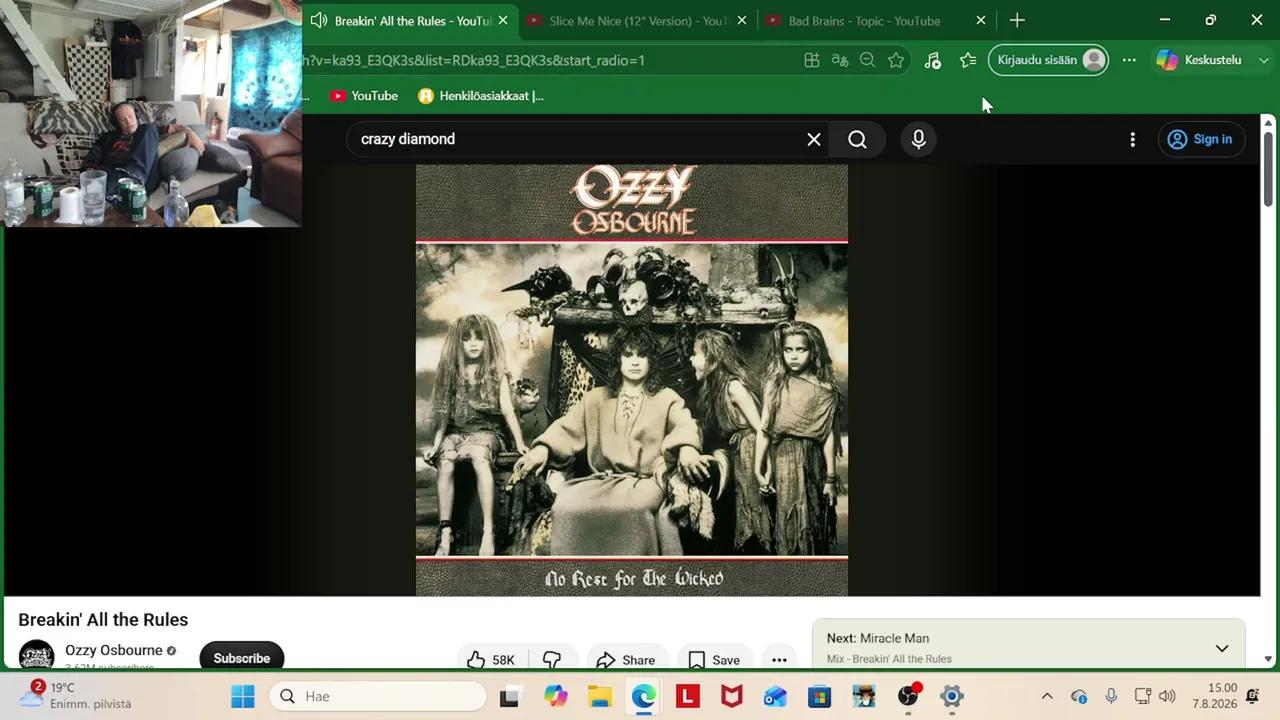Open the Keskustelu Copilot chat button
Image resolution: width=1280 pixels, height=720 pixels.
click(1198, 60)
